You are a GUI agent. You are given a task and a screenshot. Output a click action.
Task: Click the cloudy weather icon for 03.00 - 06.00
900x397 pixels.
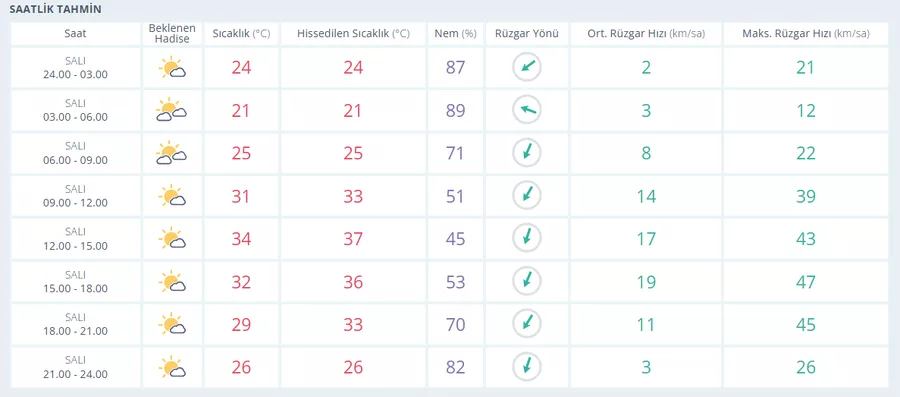pyautogui.click(x=172, y=110)
